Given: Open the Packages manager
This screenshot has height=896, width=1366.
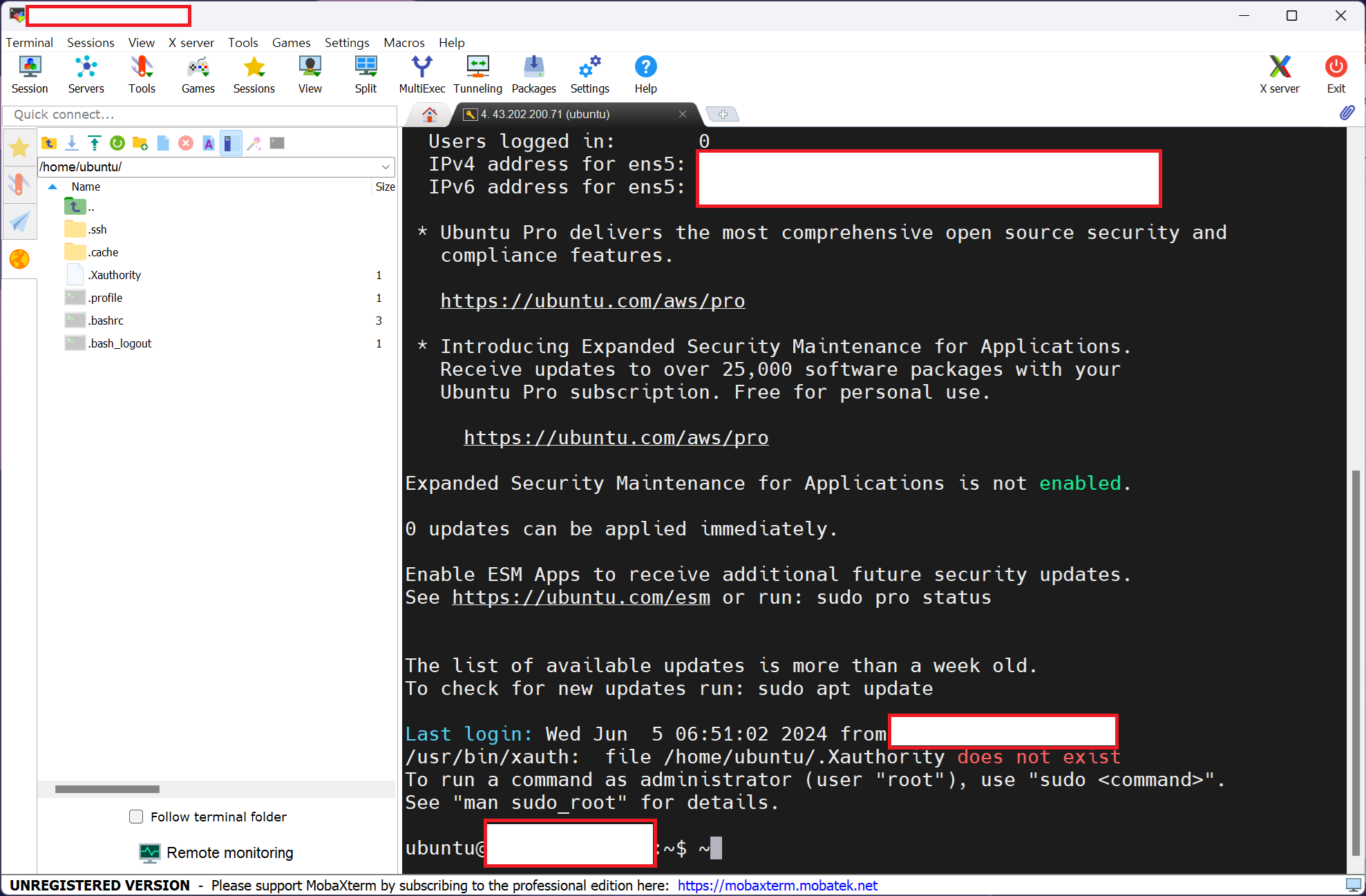Looking at the screenshot, I should tap(533, 75).
